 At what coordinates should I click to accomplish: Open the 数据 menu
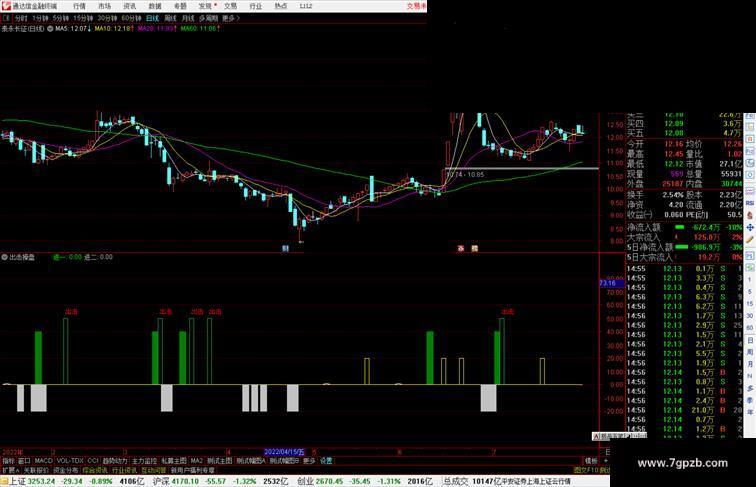155,6
